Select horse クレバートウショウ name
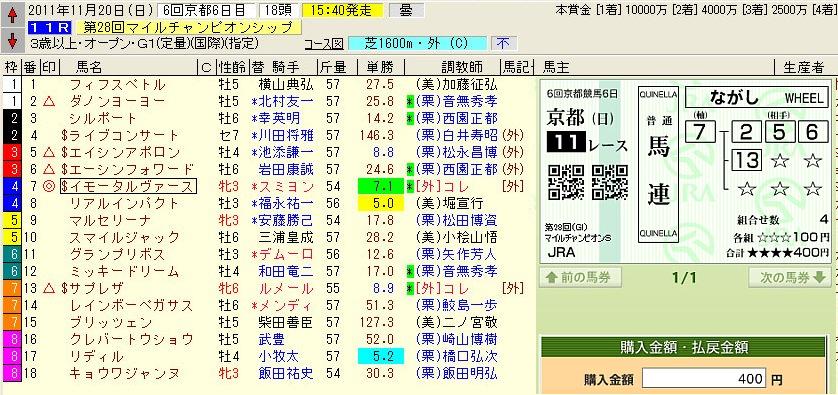Screen dimensions: 838x395 [131, 339]
